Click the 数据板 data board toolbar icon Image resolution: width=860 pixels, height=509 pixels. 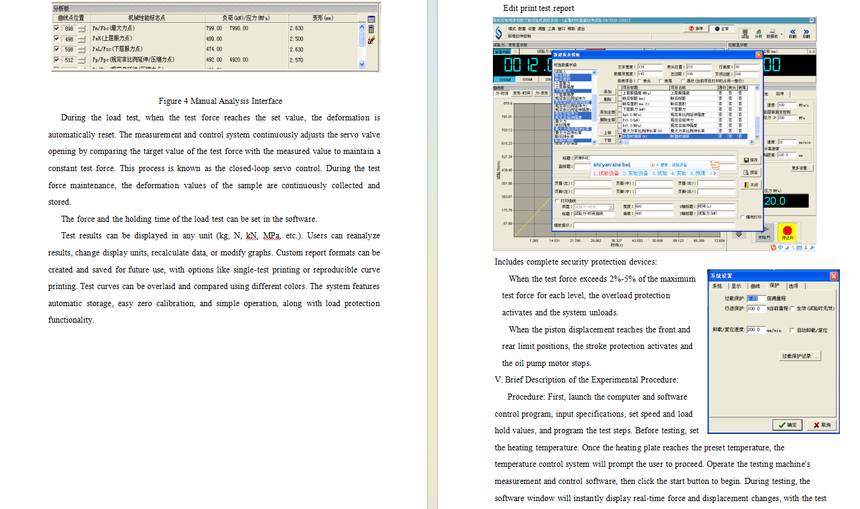pyautogui.click(x=772, y=34)
